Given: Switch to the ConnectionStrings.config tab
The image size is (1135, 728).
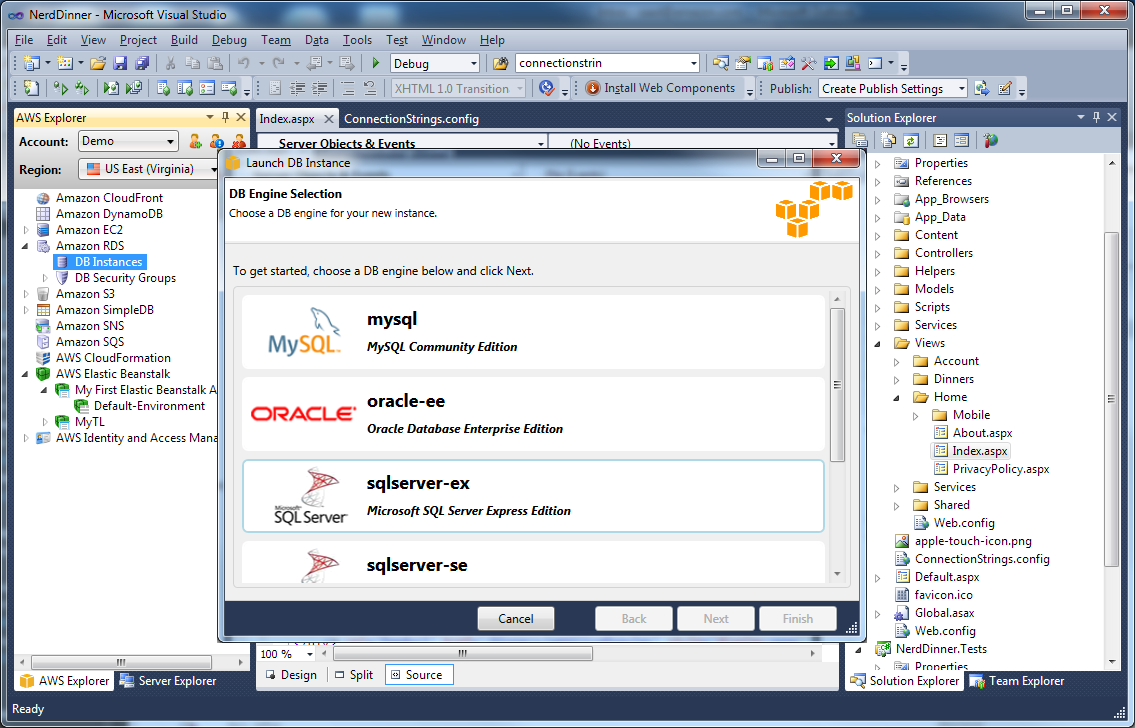Looking at the screenshot, I should (x=411, y=119).
